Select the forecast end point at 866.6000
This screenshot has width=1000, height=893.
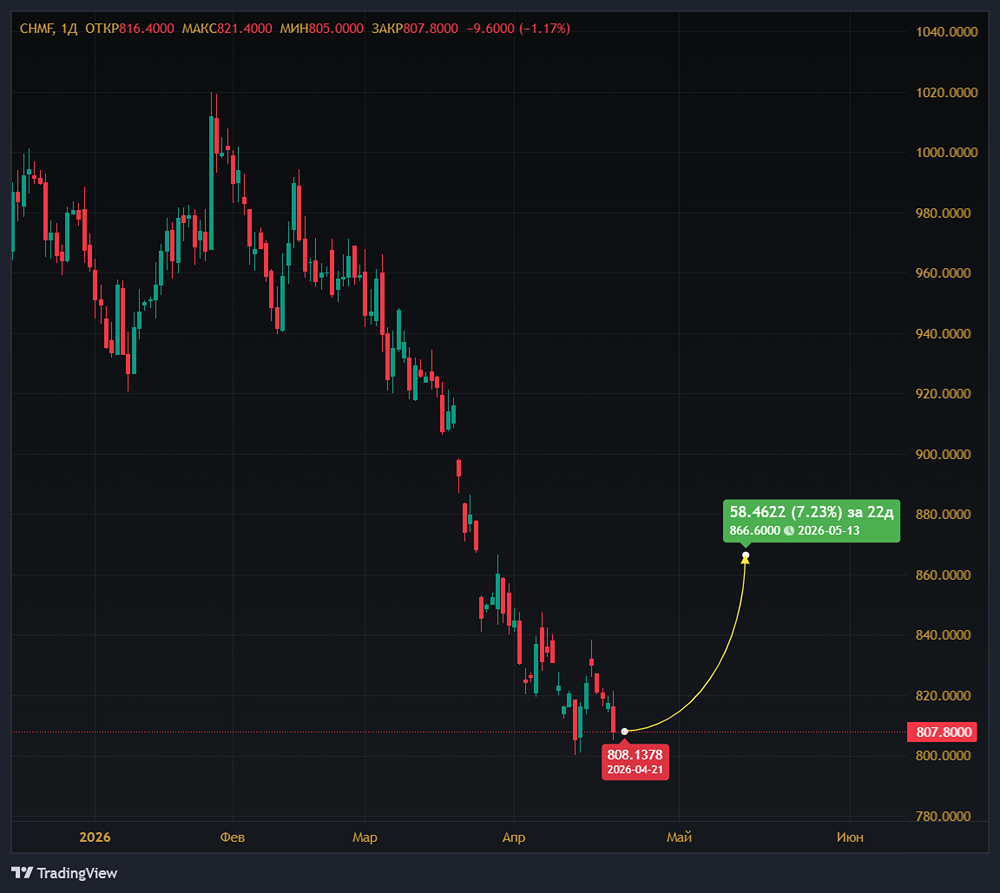[x=746, y=555]
